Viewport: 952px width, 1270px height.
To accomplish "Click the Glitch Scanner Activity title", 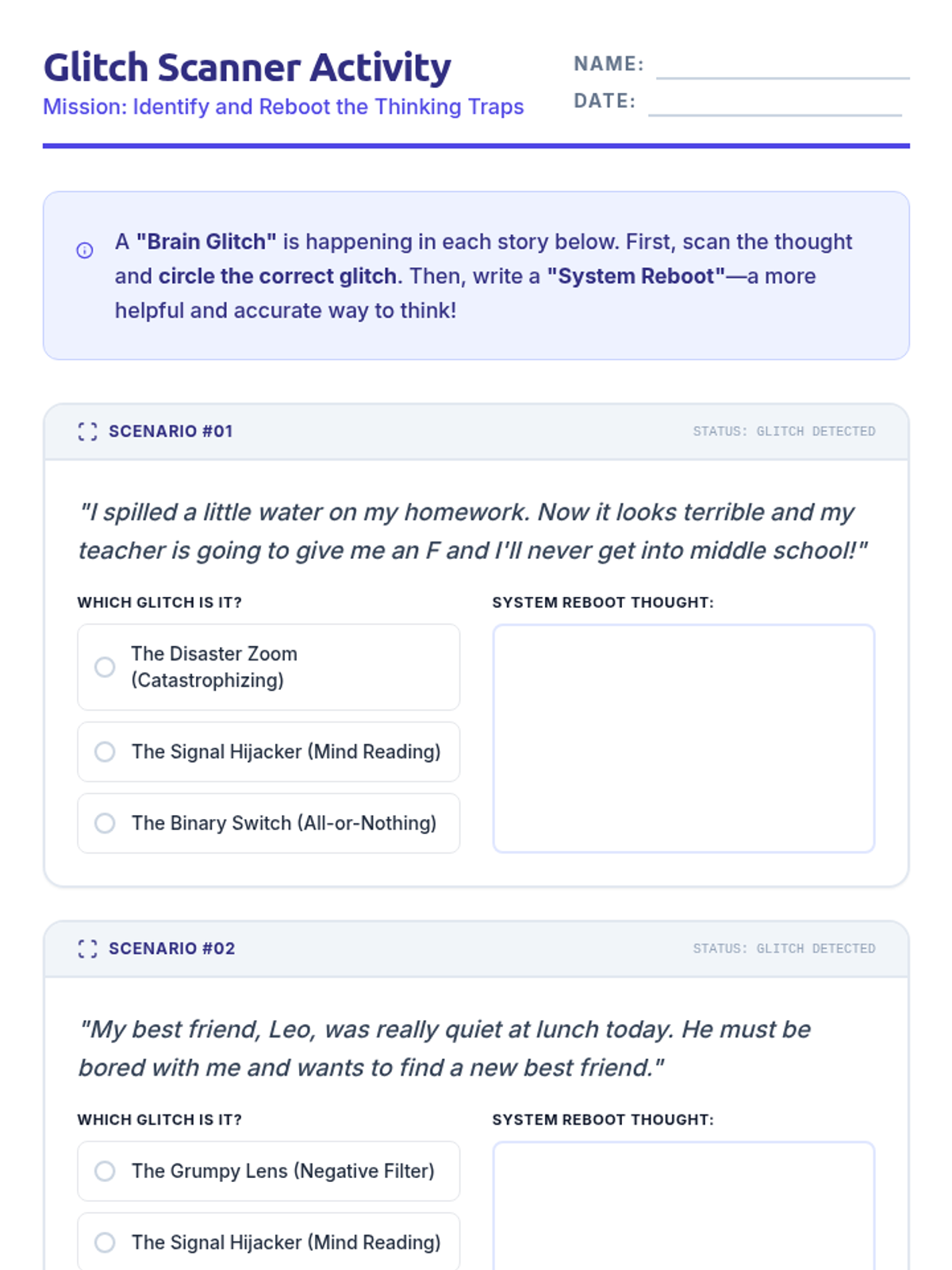I will [247, 67].
